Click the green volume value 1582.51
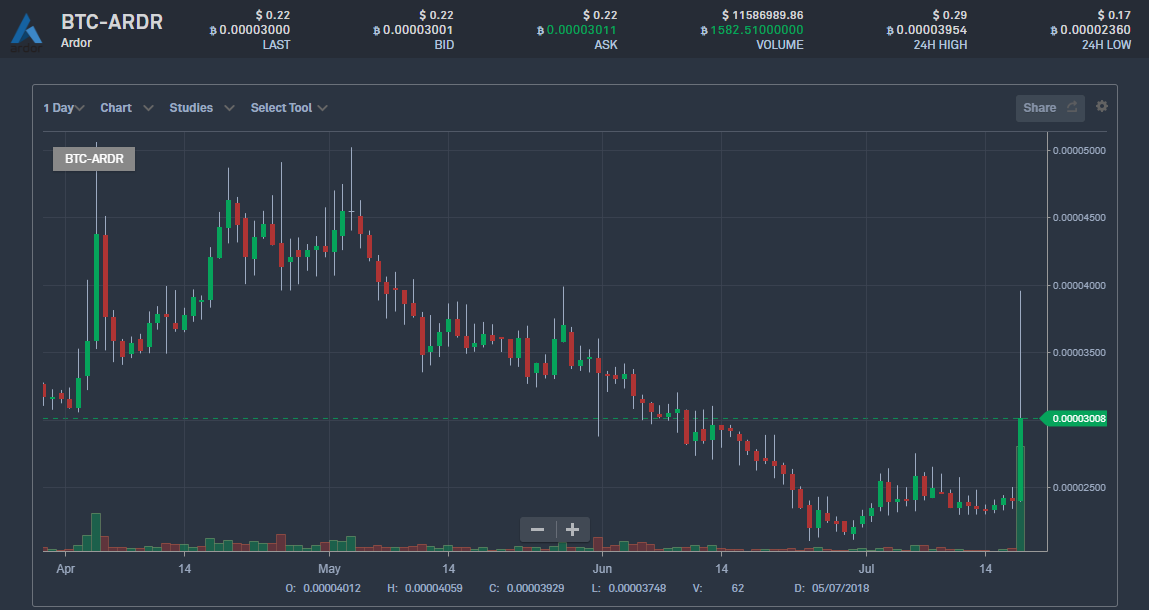Image resolution: width=1149 pixels, height=610 pixels. click(756, 30)
